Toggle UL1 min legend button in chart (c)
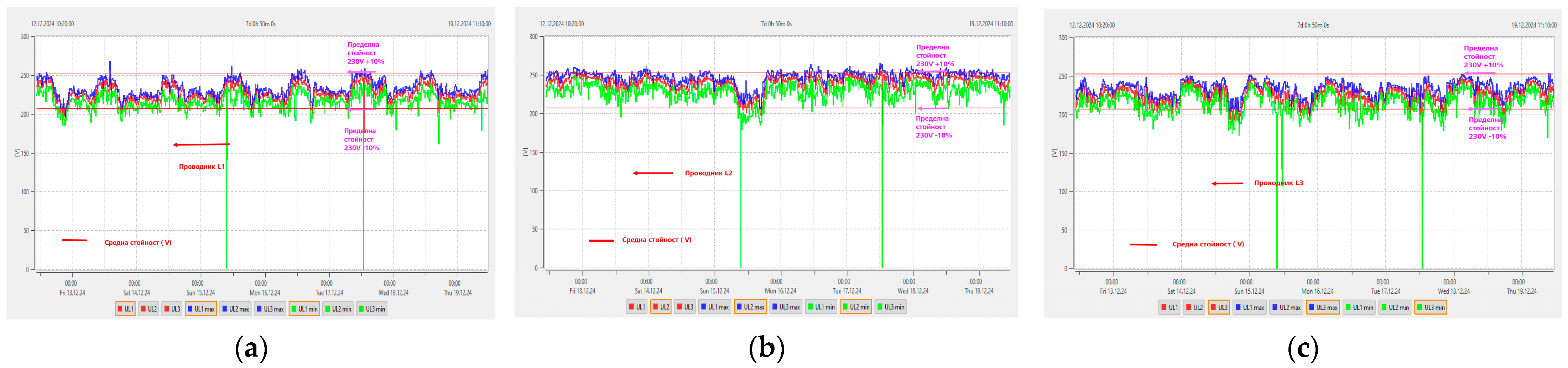Screen dimensions: 1568x368 tap(1359, 308)
